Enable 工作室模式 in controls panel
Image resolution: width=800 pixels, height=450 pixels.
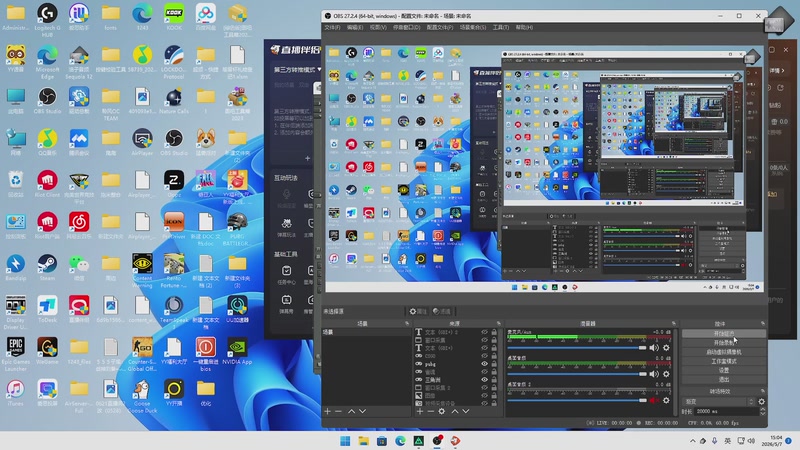[723, 361]
